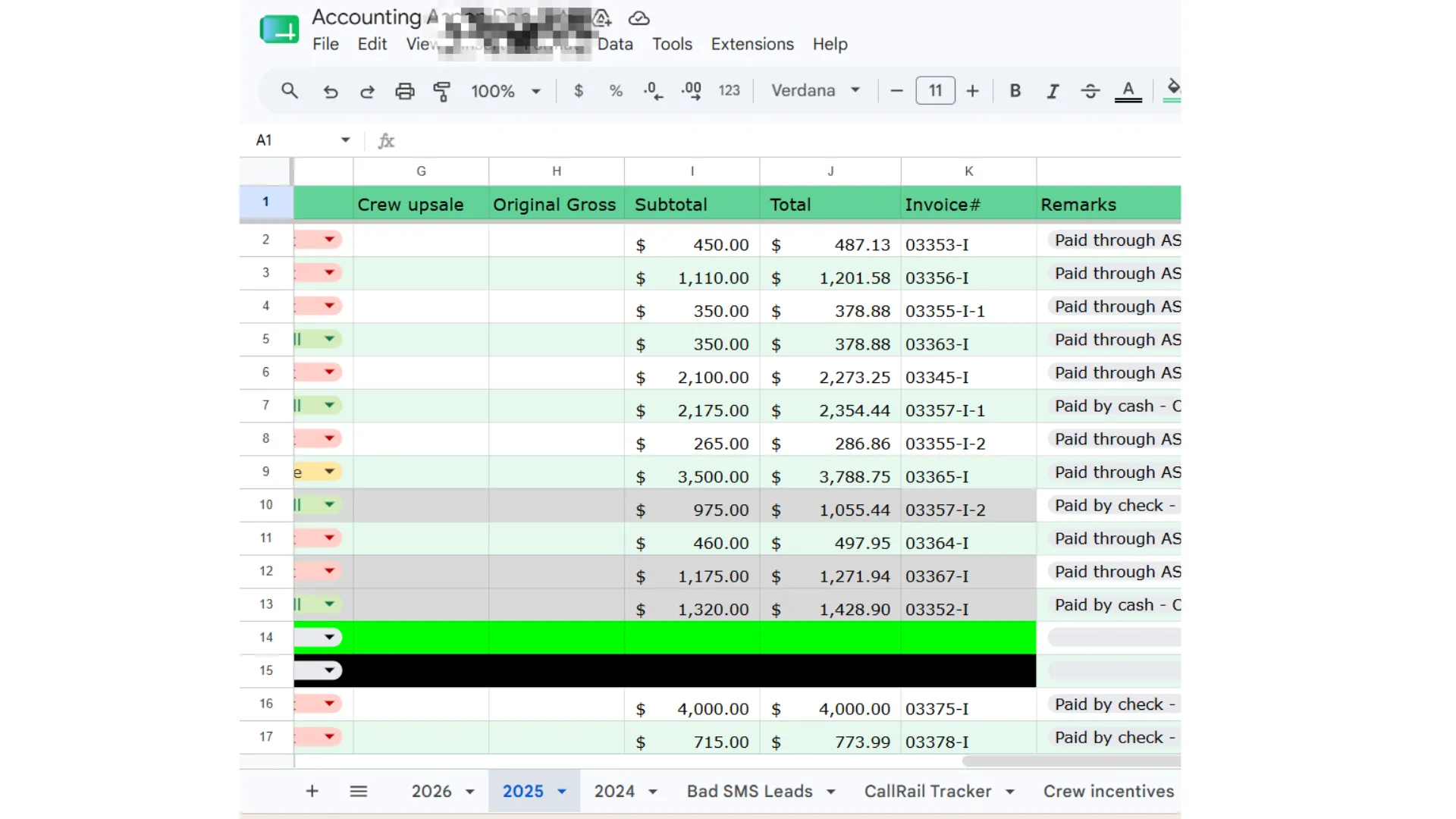Click the Remarks header cell
Viewport: 1456px width, 819px height.
[1109, 204]
